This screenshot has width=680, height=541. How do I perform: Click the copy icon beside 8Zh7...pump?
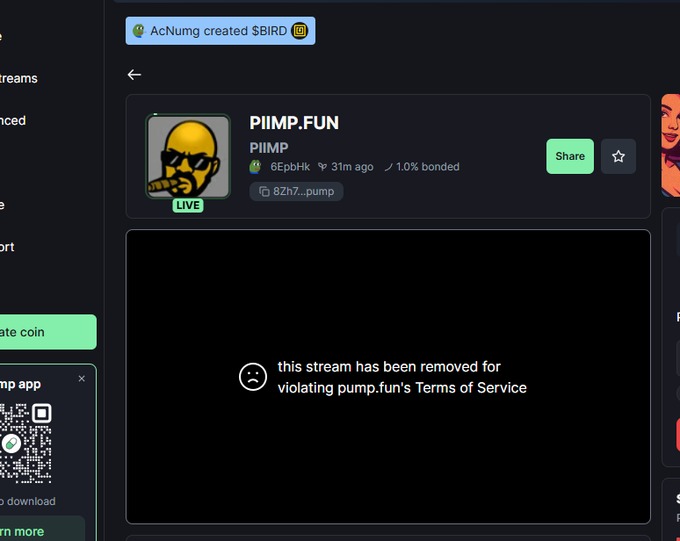pyautogui.click(x=264, y=191)
